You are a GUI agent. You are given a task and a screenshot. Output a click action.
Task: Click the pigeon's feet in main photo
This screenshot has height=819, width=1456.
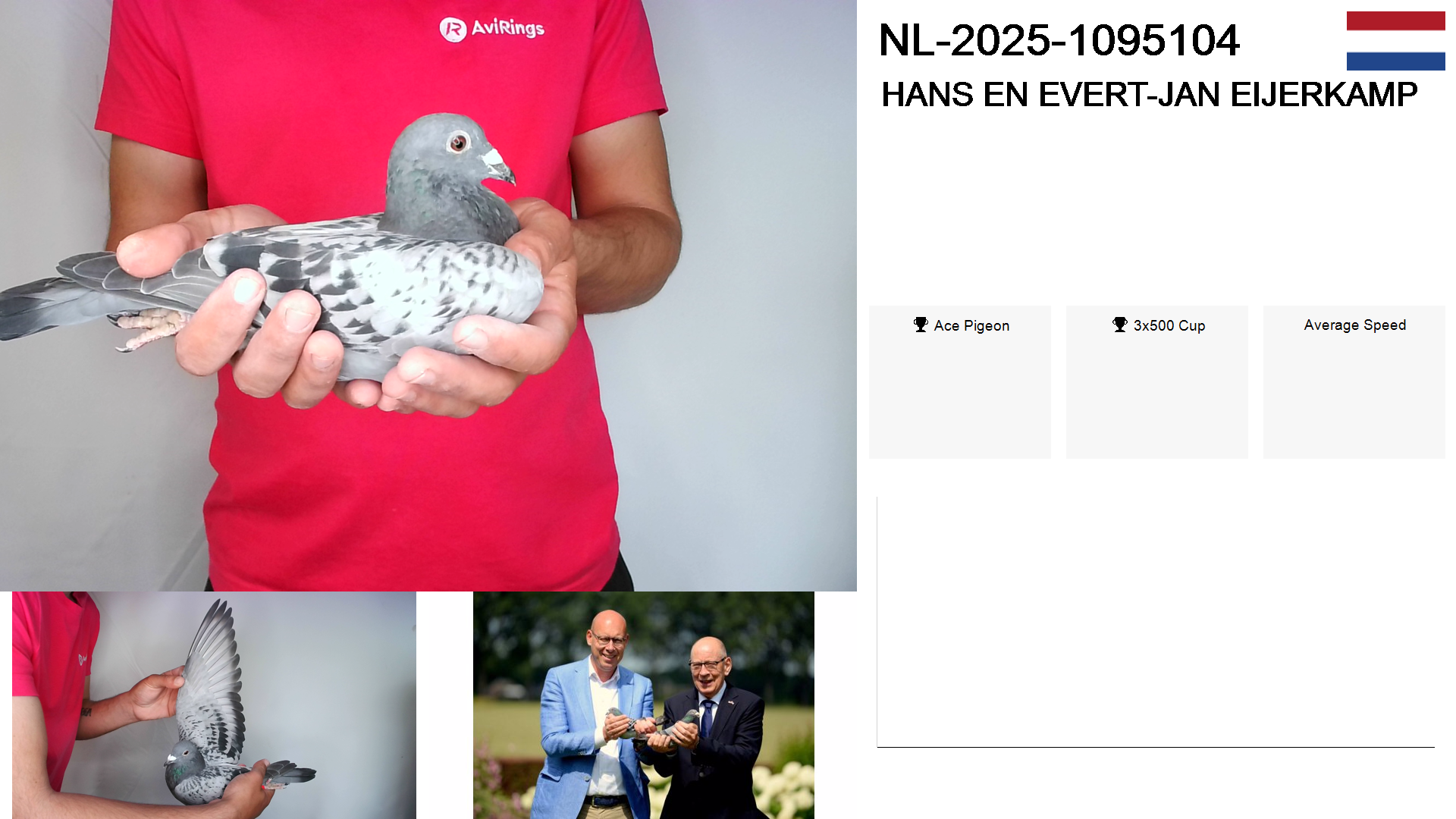tap(148, 328)
